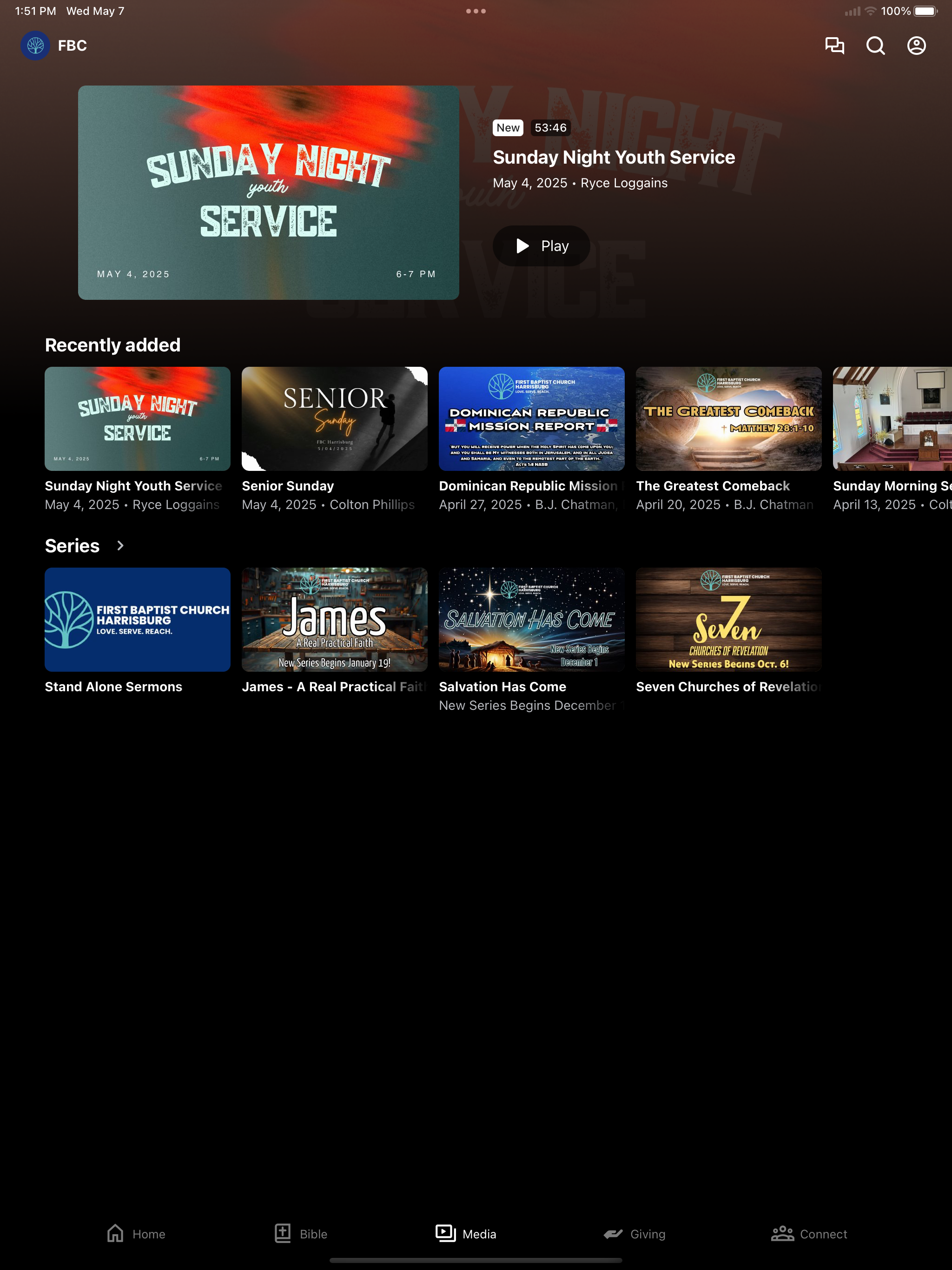This screenshot has width=952, height=1270.
Task: Click the 'New' badge on featured video
Action: pos(508,127)
